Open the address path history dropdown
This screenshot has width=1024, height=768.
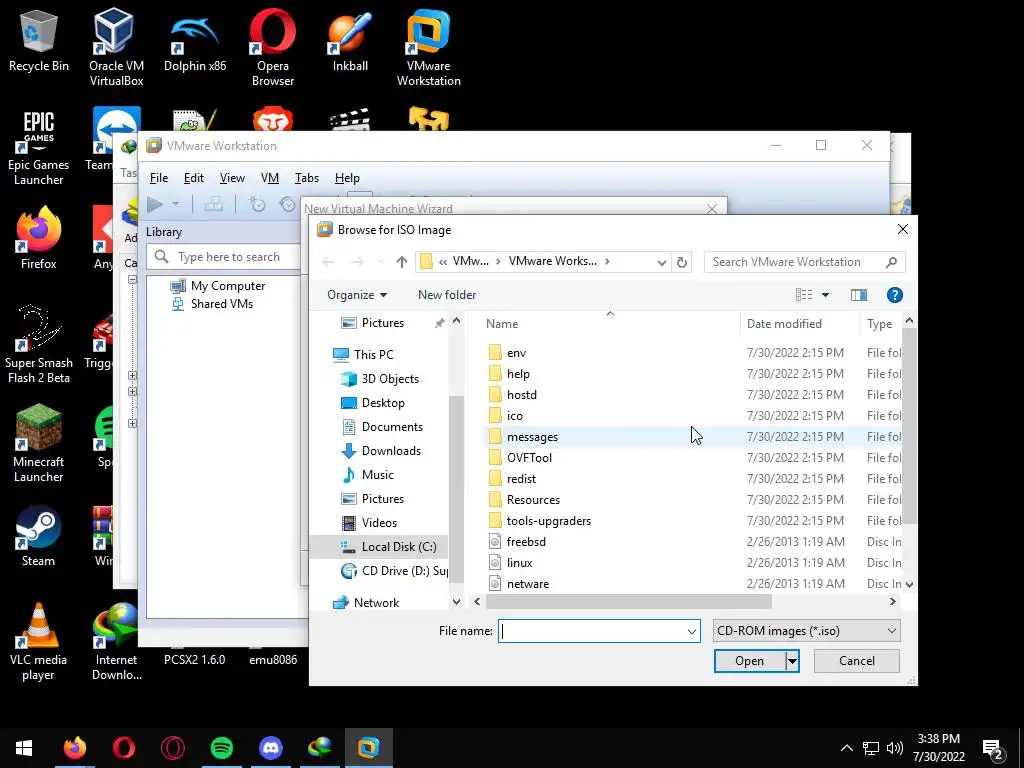[x=662, y=262]
